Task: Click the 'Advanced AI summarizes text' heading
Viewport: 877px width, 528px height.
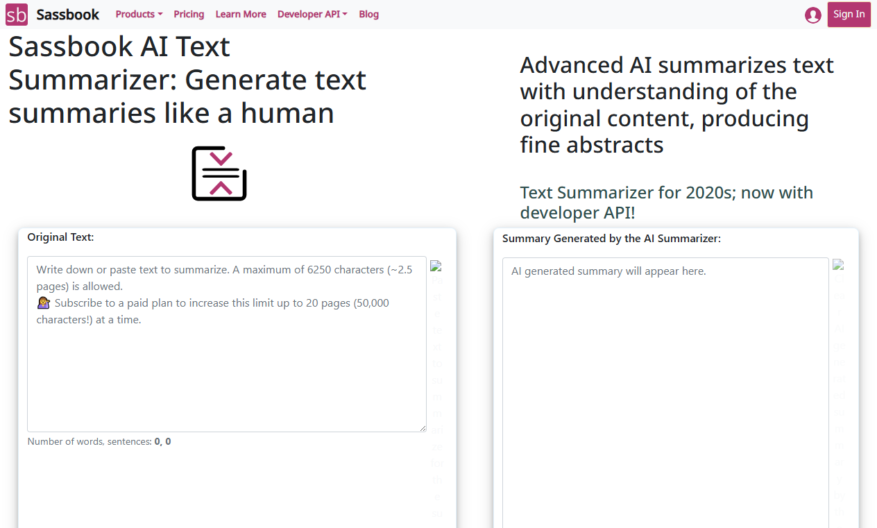Action: [677, 105]
